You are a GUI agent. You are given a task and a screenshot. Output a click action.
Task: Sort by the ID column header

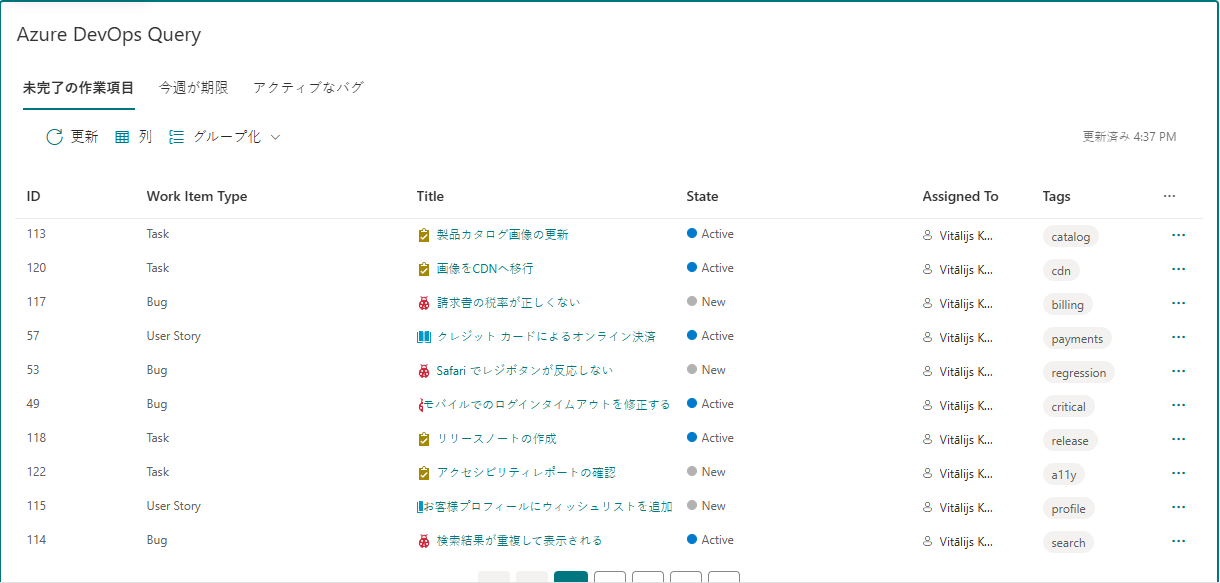[33, 197]
